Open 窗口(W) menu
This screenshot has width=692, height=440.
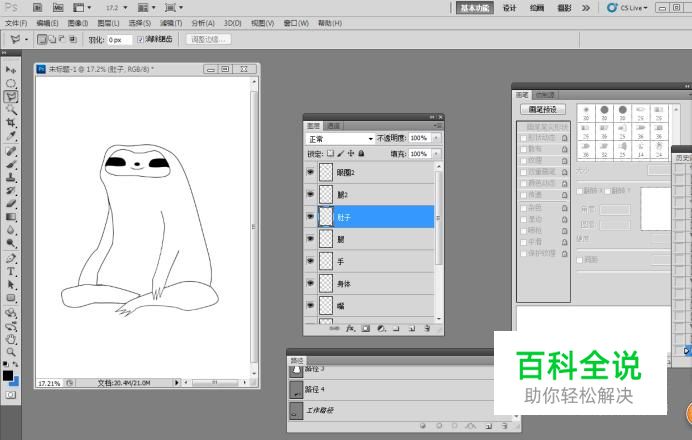coord(296,23)
